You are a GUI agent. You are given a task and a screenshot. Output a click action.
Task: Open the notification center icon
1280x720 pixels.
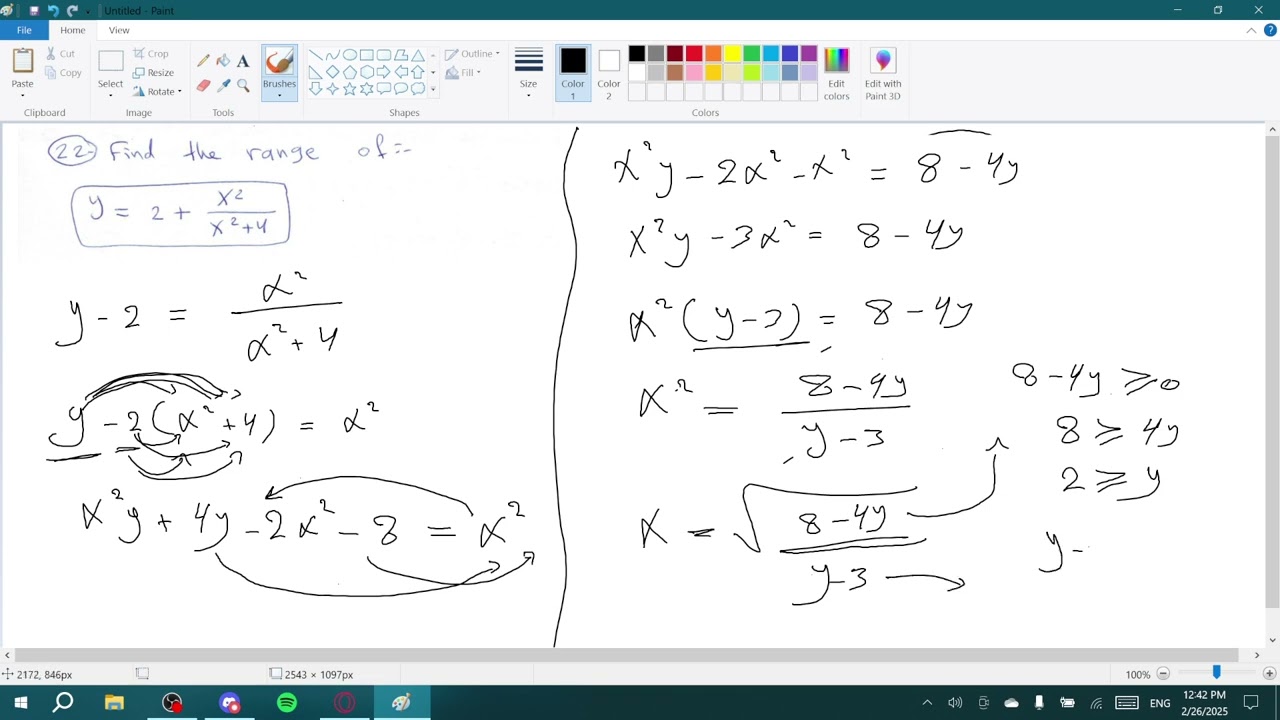(1250, 703)
